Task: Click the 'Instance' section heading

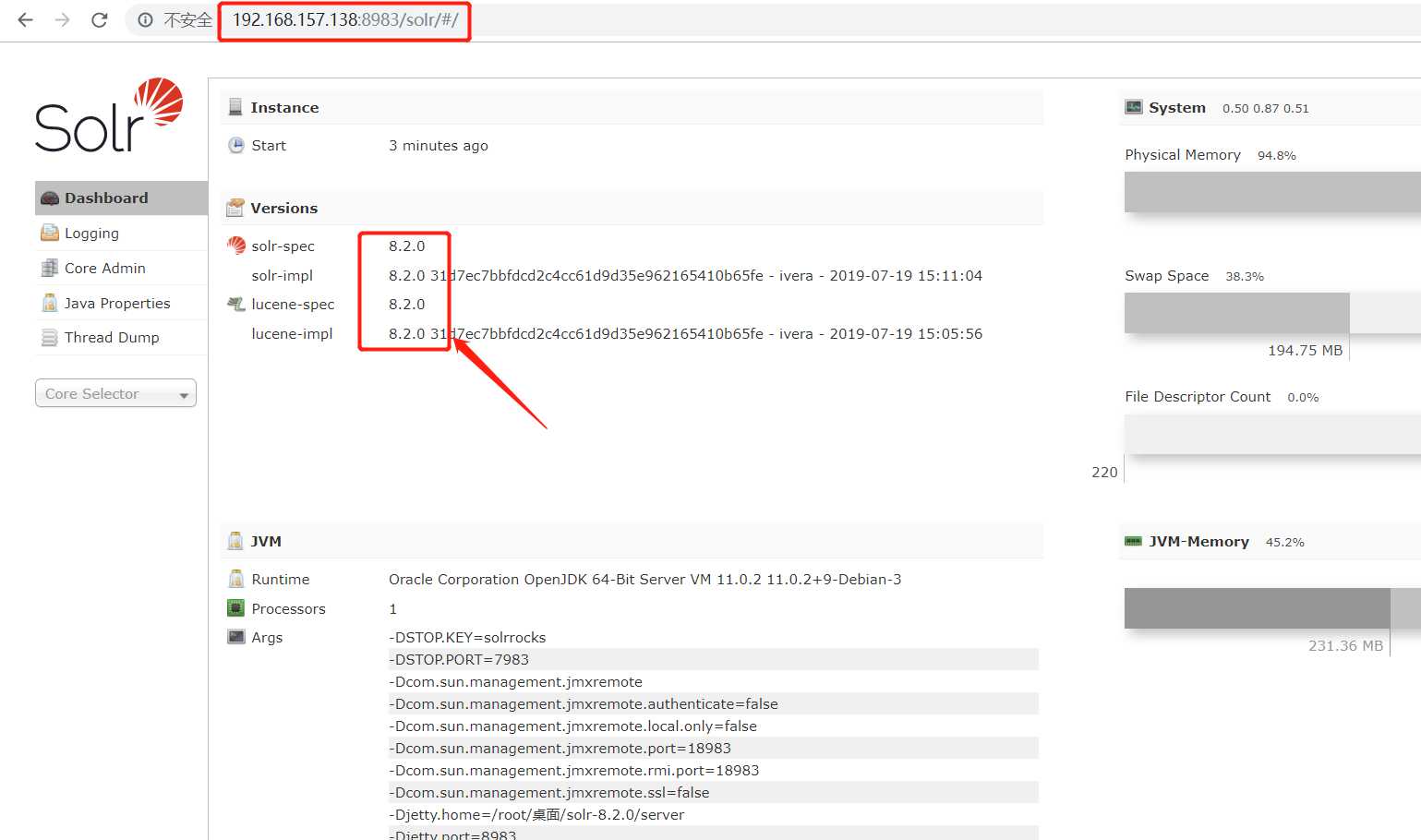Action: pyautogui.click(x=284, y=107)
